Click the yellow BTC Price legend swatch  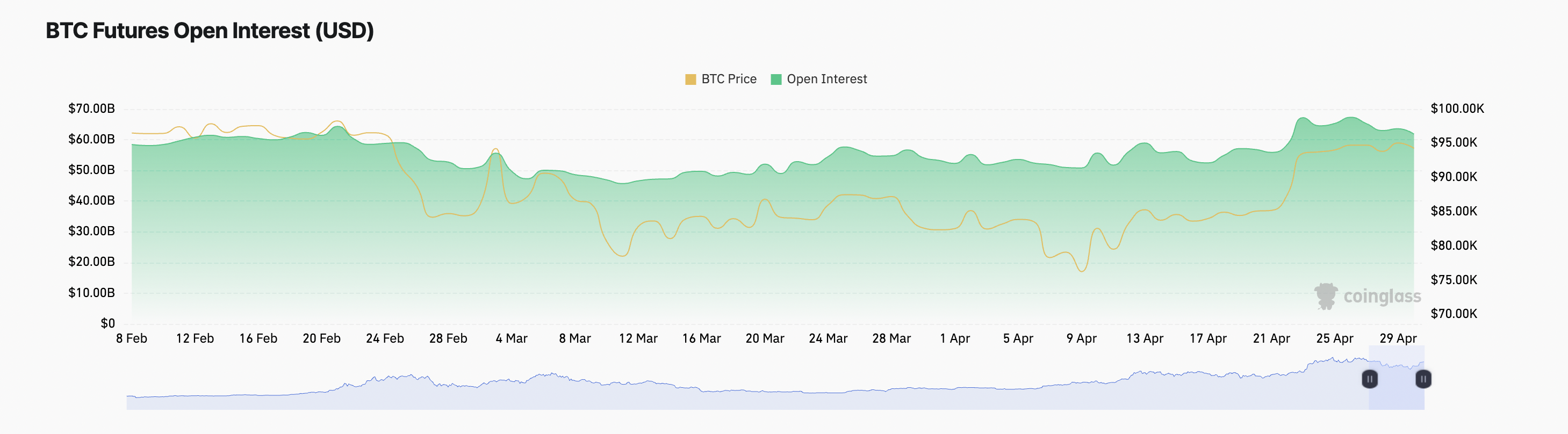691,79
